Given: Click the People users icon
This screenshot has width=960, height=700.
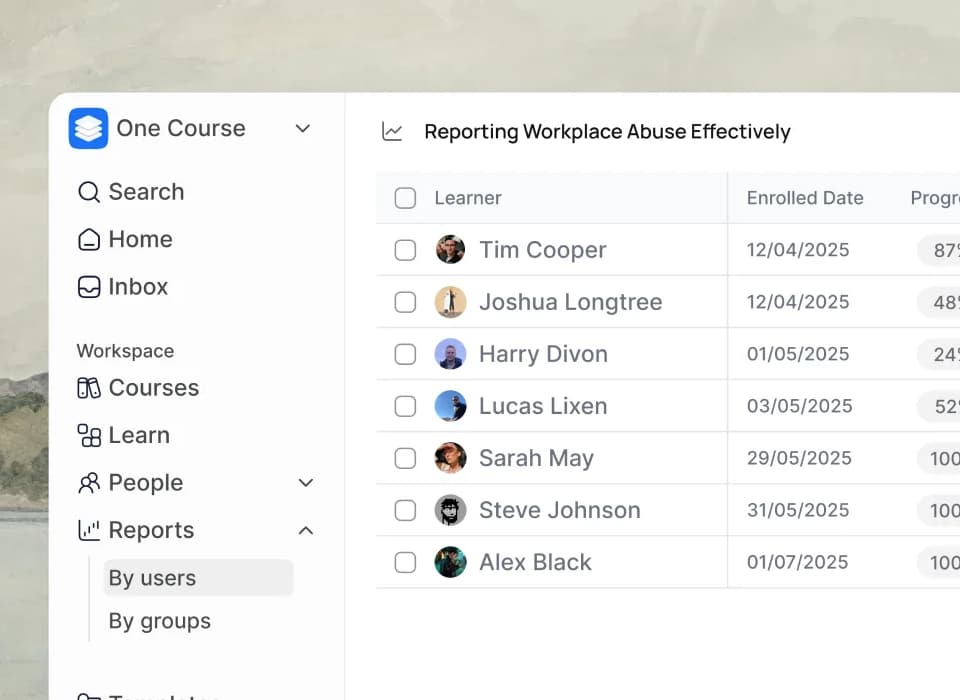Looking at the screenshot, I should [x=89, y=483].
